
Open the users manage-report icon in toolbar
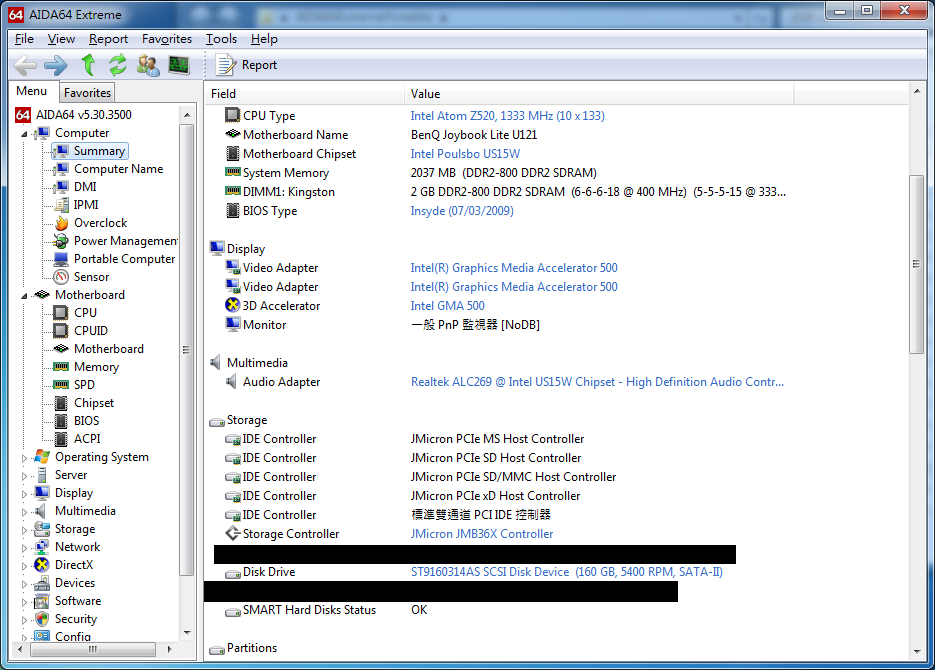point(148,65)
